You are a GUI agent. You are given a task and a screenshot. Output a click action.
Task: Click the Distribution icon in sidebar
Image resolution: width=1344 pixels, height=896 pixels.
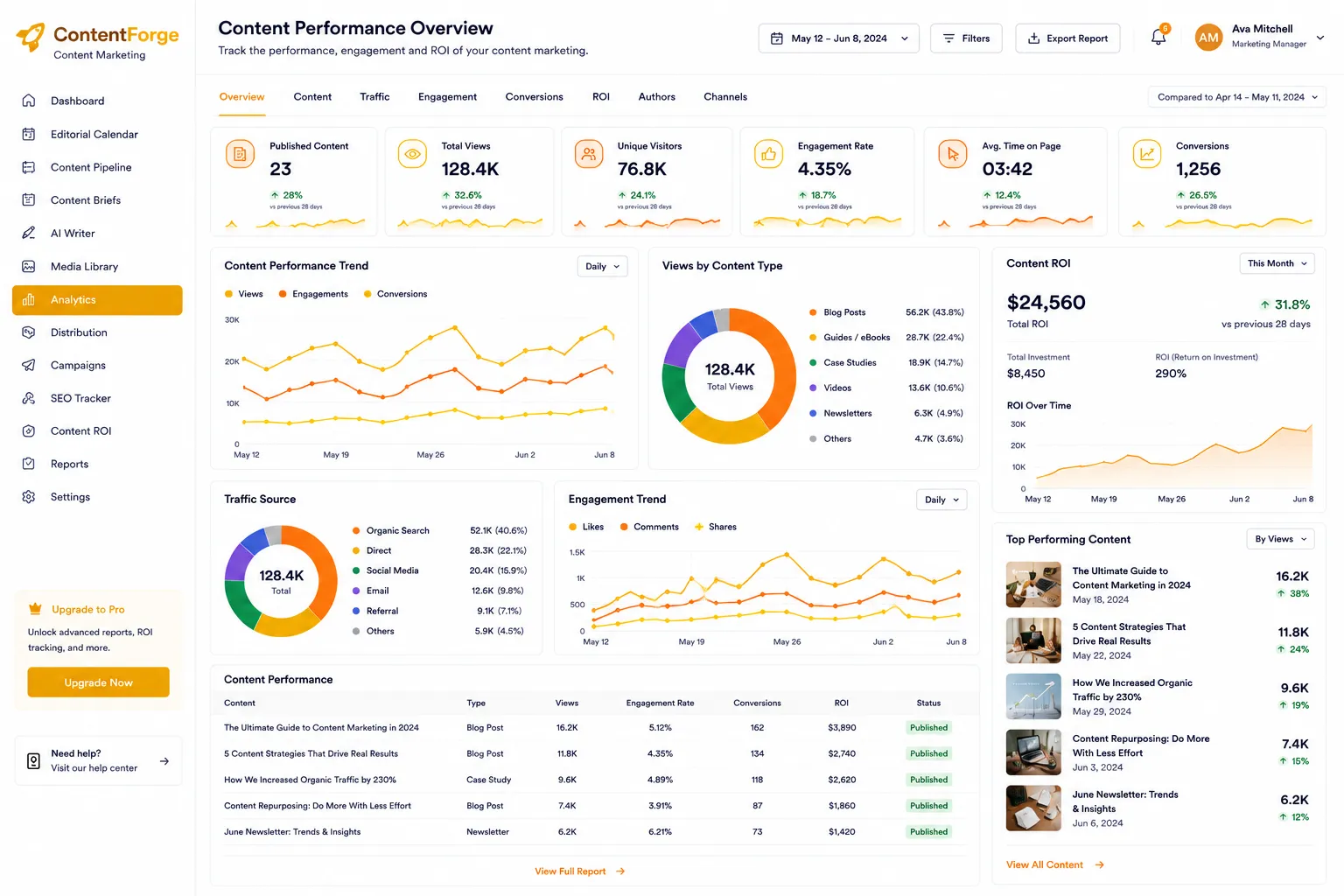click(29, 332)
